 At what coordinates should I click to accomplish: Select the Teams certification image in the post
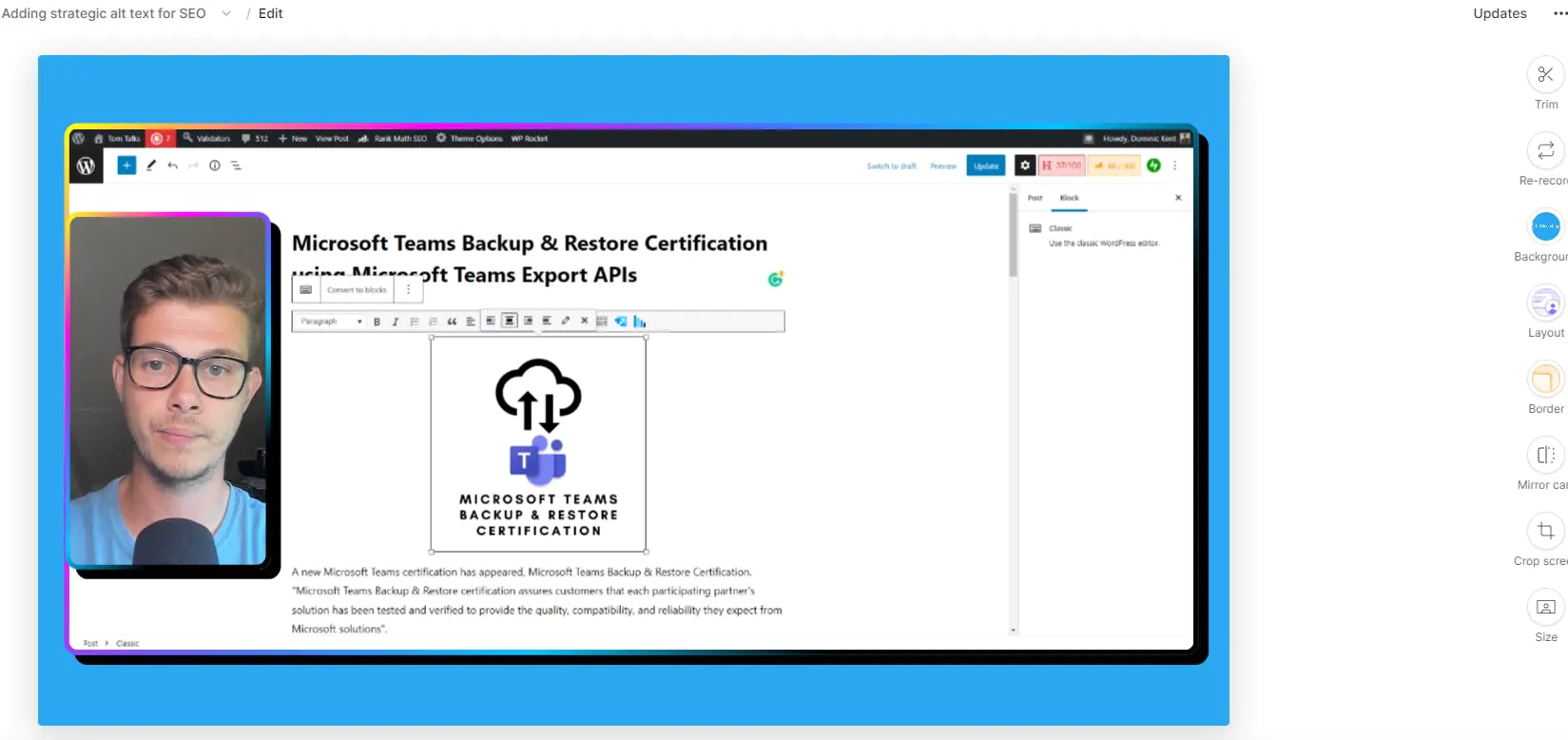click(538, 444)
